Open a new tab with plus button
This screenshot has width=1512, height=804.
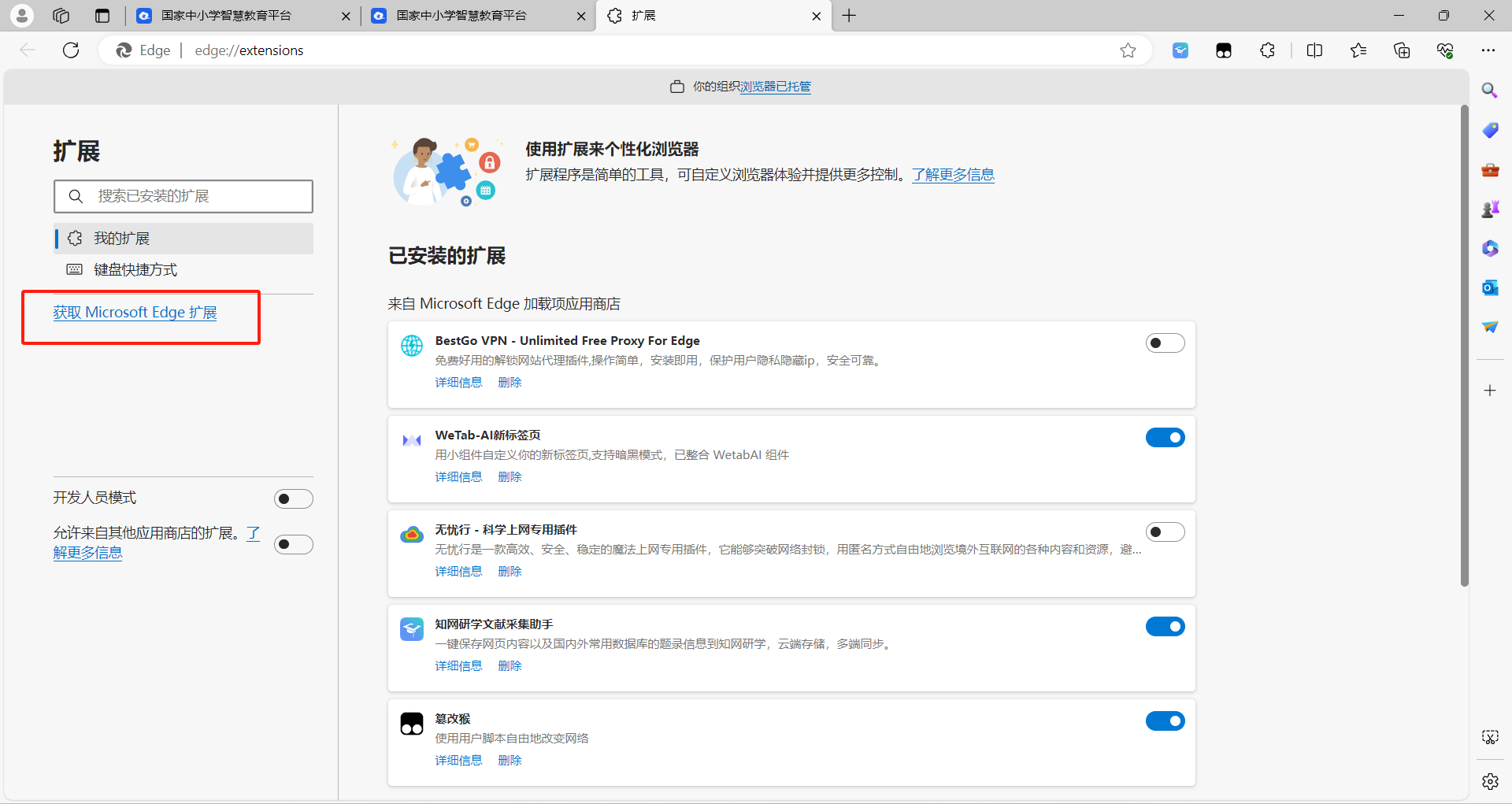pyautogui.click(x=849, y=16)
